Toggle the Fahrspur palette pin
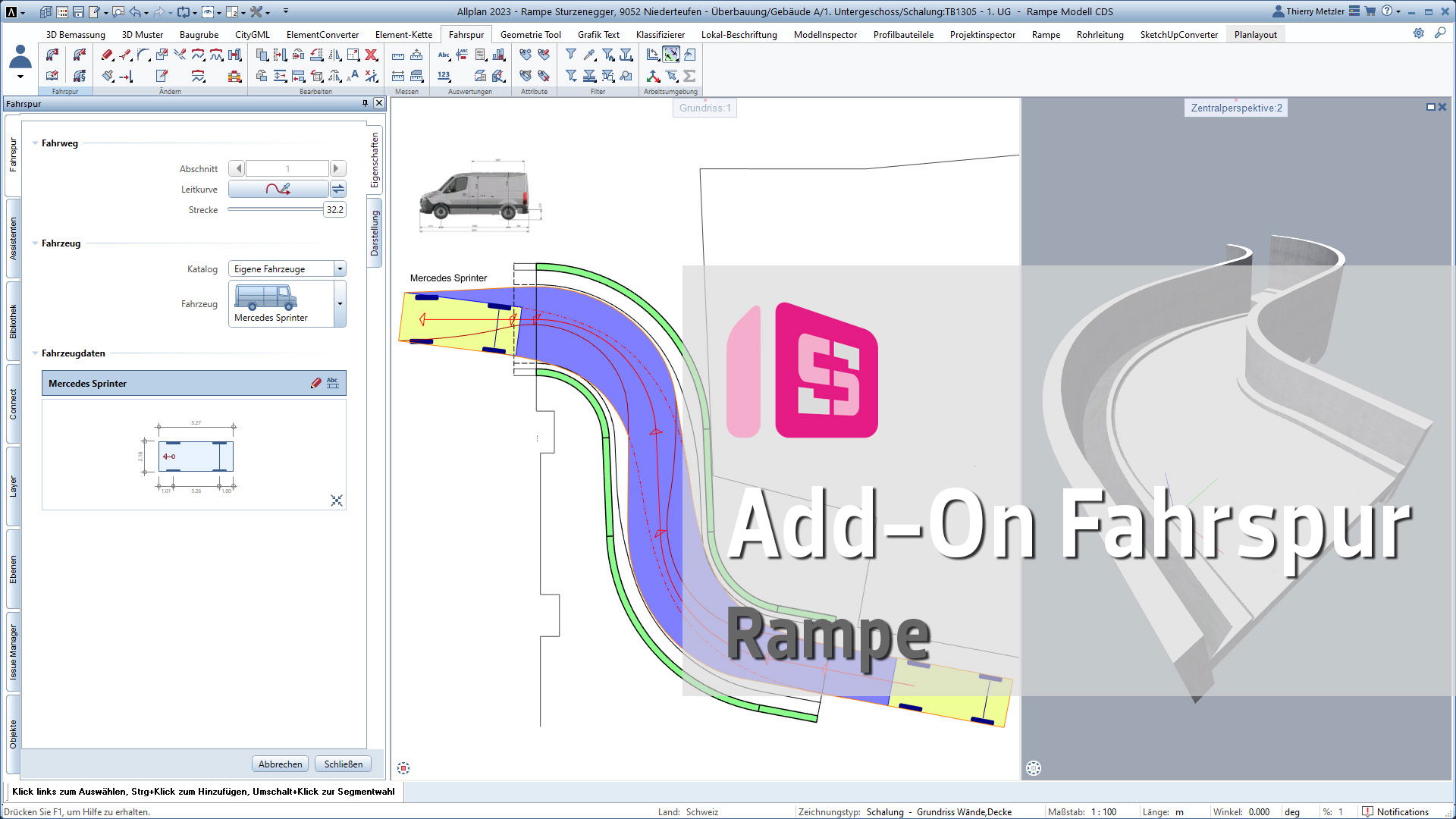This screenshot has width=1456, height=819. pos(365,103)
